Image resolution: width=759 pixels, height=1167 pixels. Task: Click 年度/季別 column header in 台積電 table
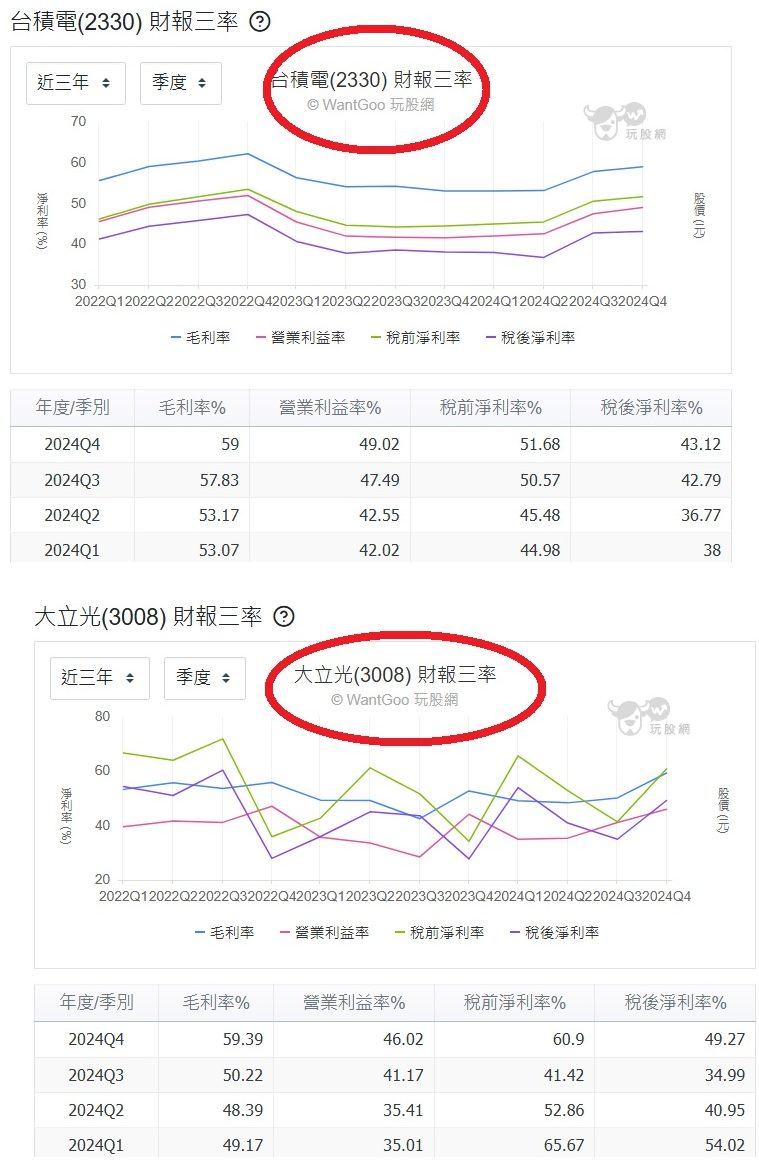coord(72,407)
